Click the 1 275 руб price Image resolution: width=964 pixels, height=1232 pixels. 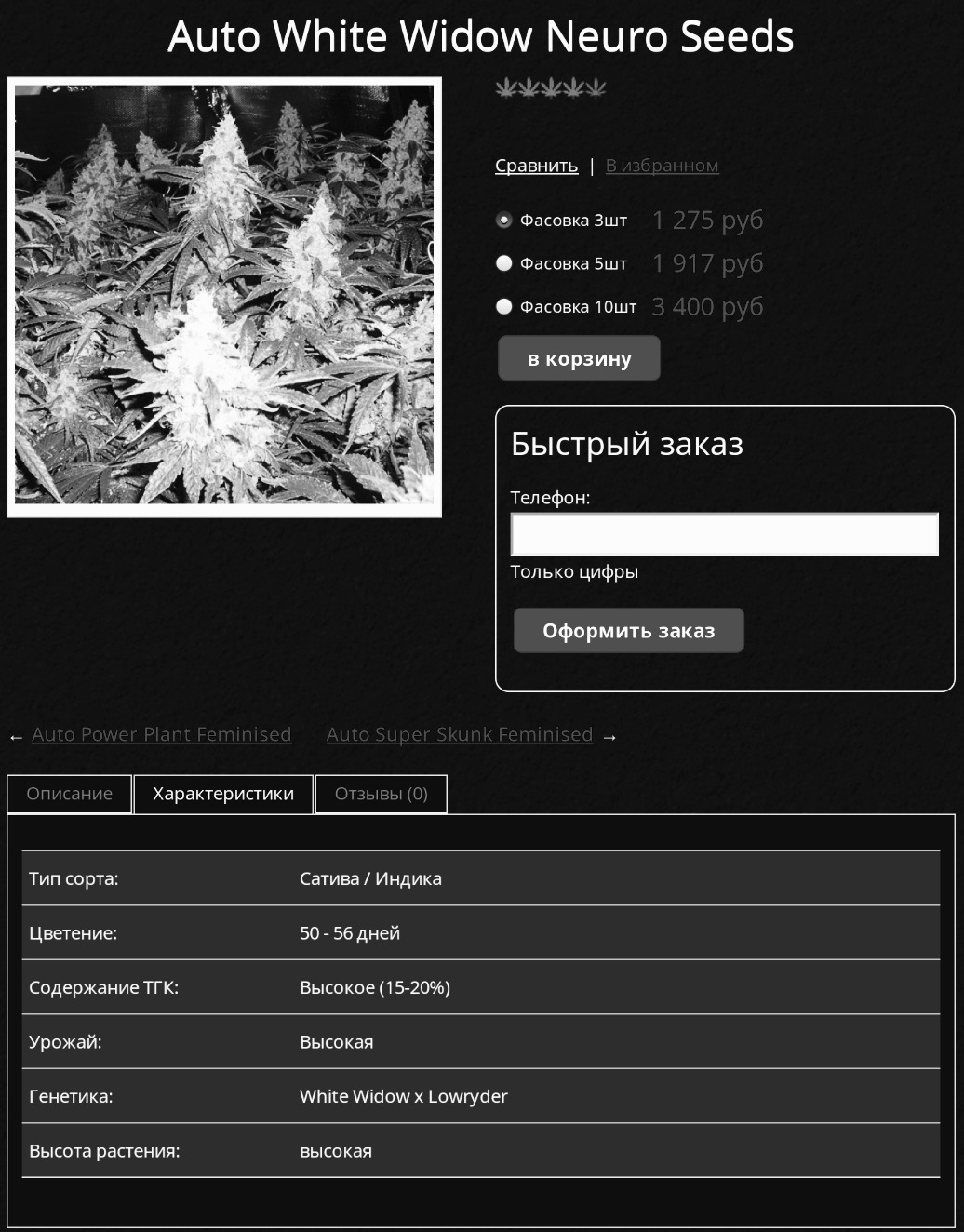(707, 221)
